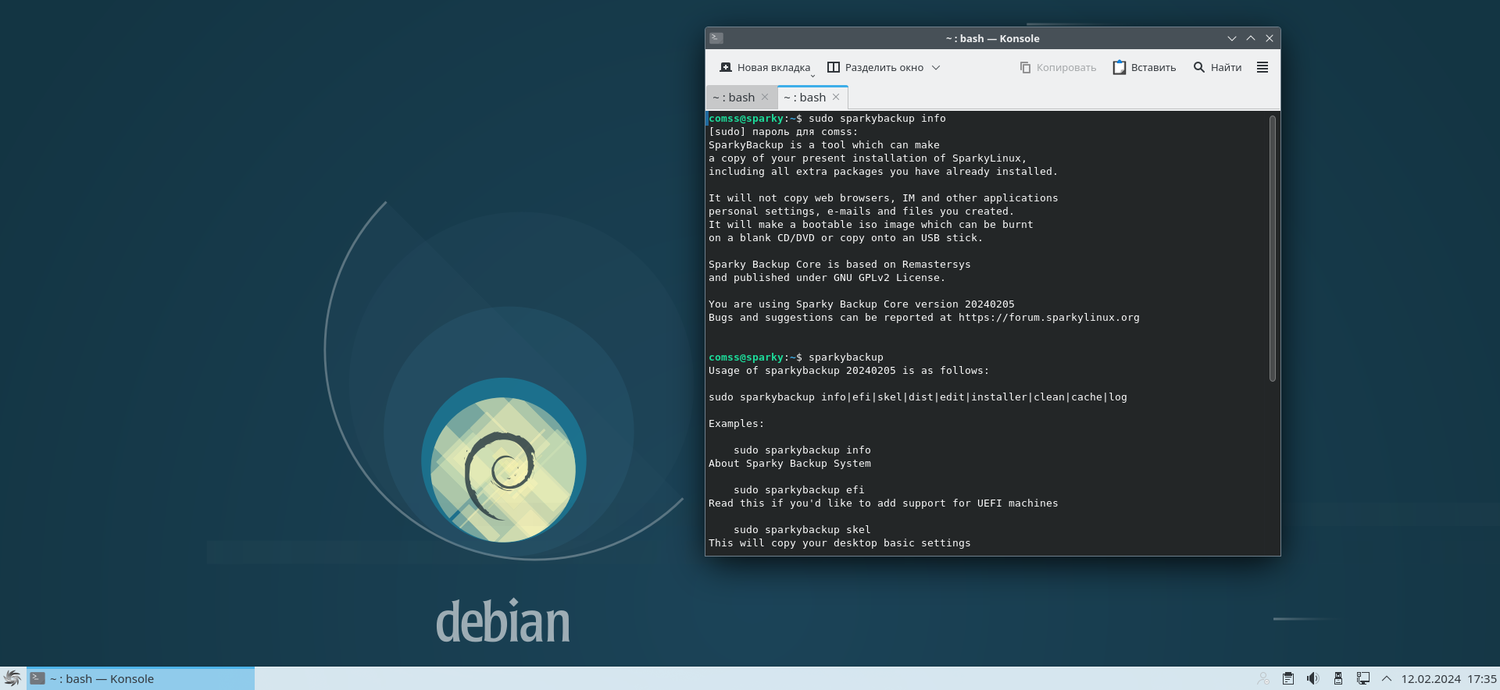Click the date and time clock
The width and height of the screenshot is (1500, 690).
point(1449,678)
